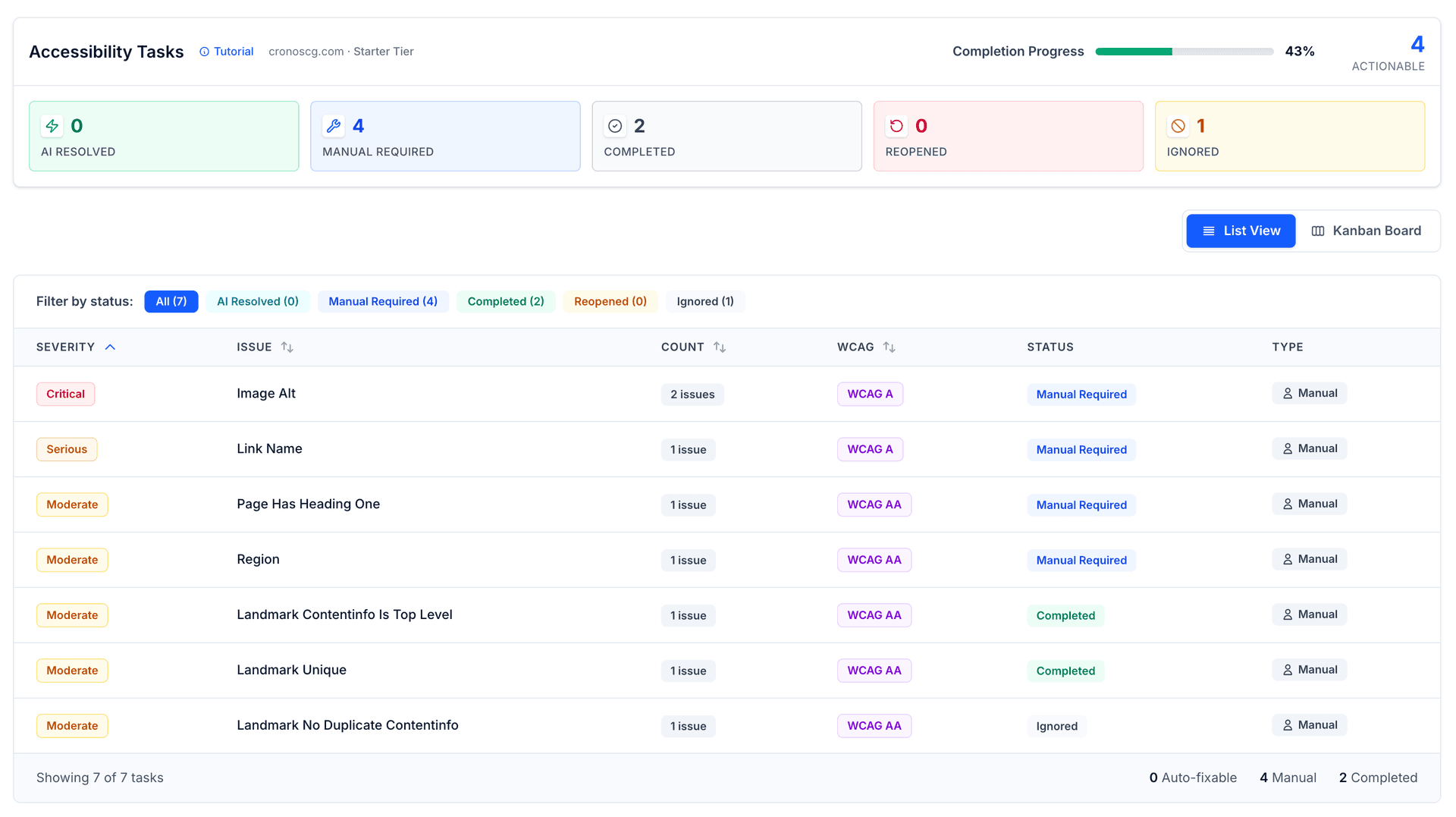Switch to Kanban Board view
Image resolution: width=1456 pixels, height=817 pixels.
pos(1367,231)
